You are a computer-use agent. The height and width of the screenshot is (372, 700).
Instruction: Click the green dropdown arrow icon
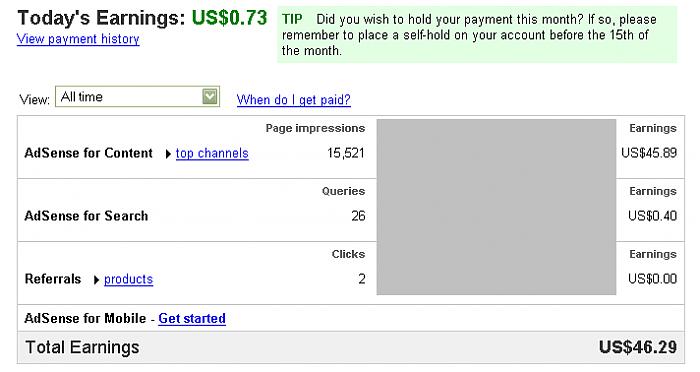pos(210,96)
